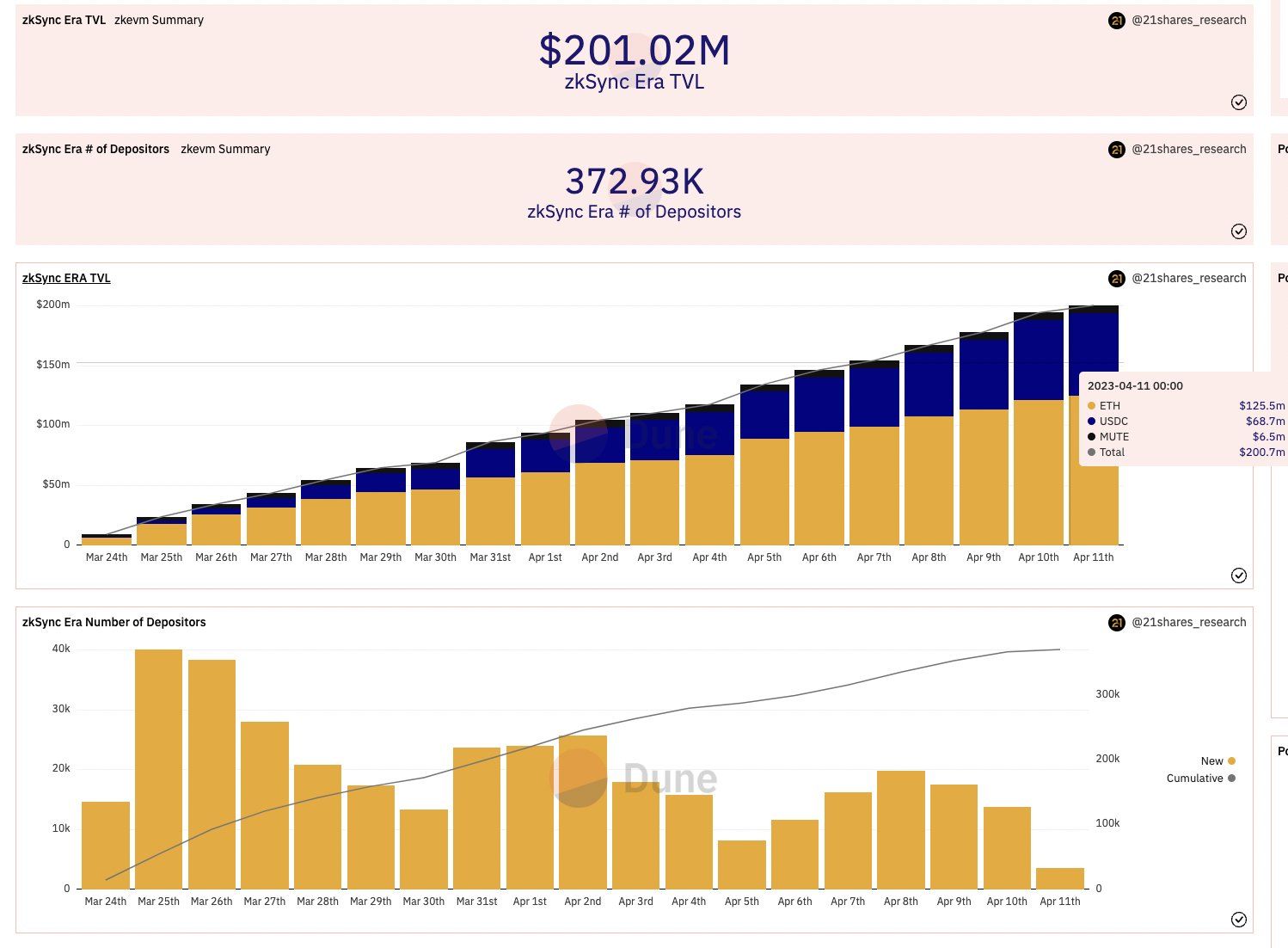Click the Apr 11th bar in the Depositors chart

[1060, 878]
